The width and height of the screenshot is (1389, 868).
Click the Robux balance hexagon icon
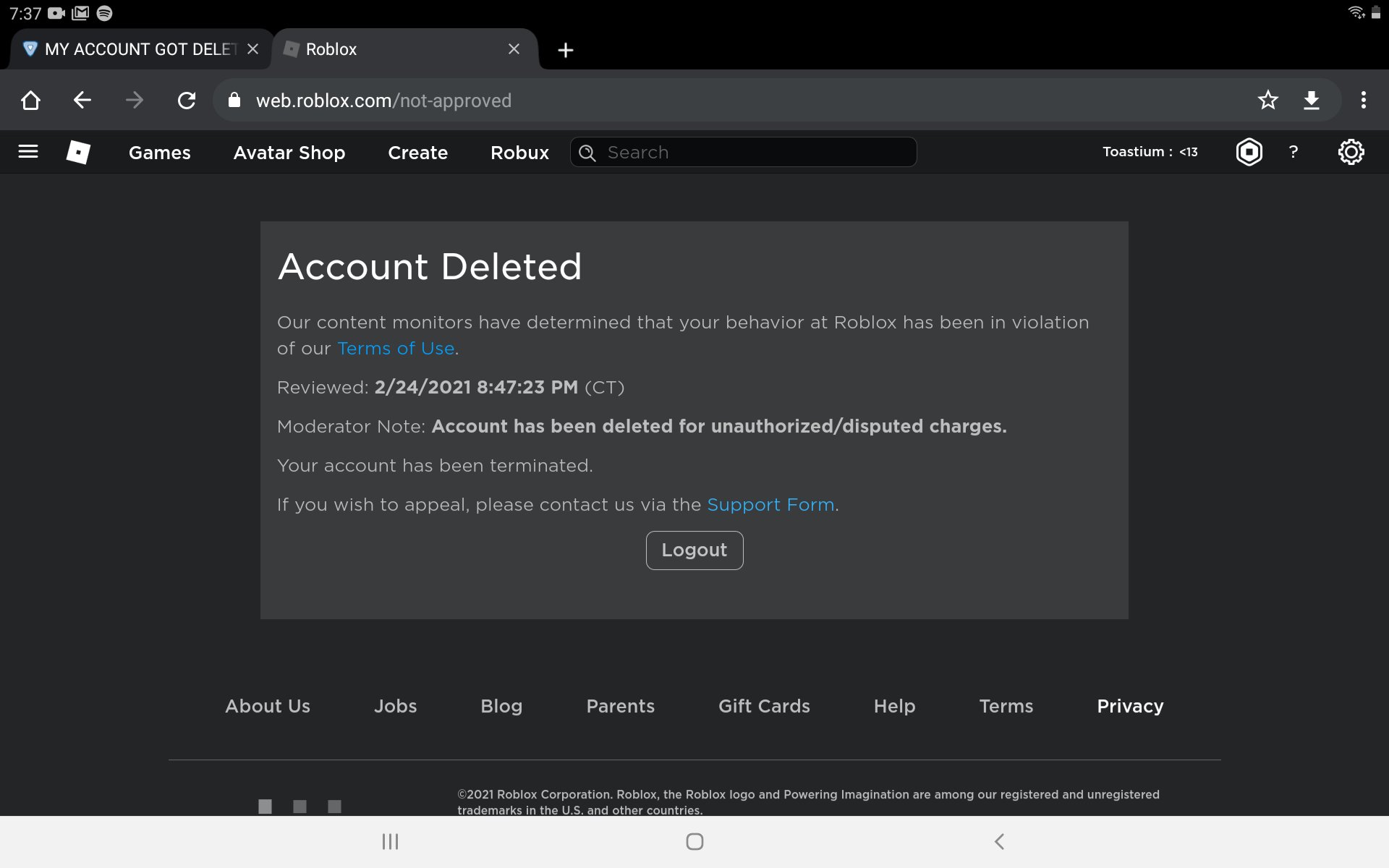coord(1249,152)
